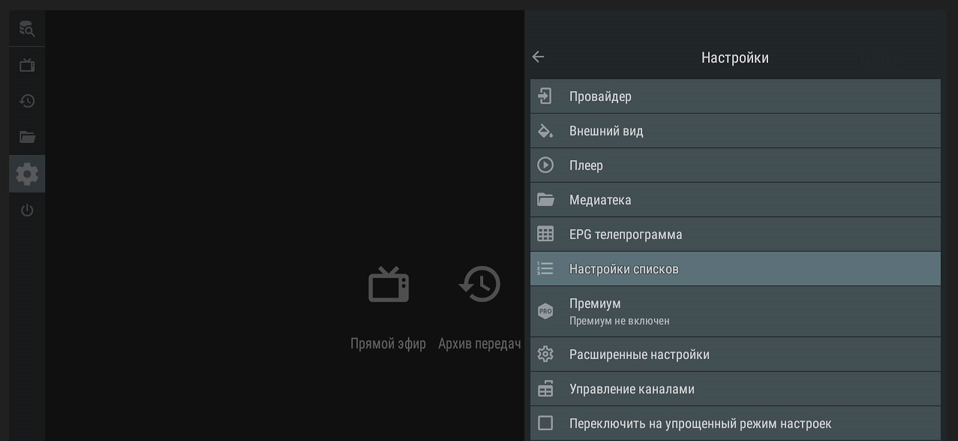Viewport: 958px width, 441px height.
Task: Open Управление каналами
Action: coord(735,389)
